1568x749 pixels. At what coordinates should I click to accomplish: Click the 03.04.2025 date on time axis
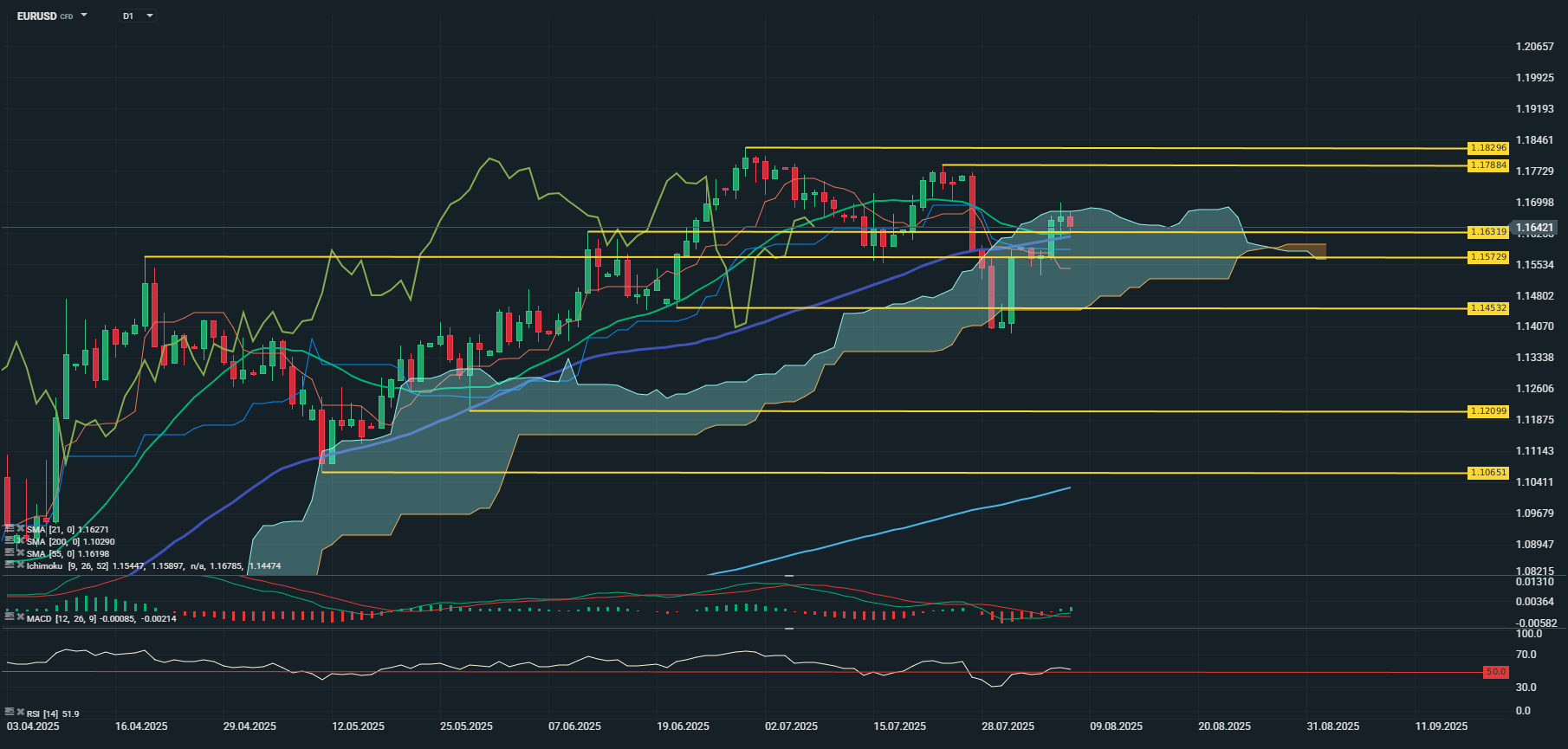pyautogui.click(x=33, y=726)
